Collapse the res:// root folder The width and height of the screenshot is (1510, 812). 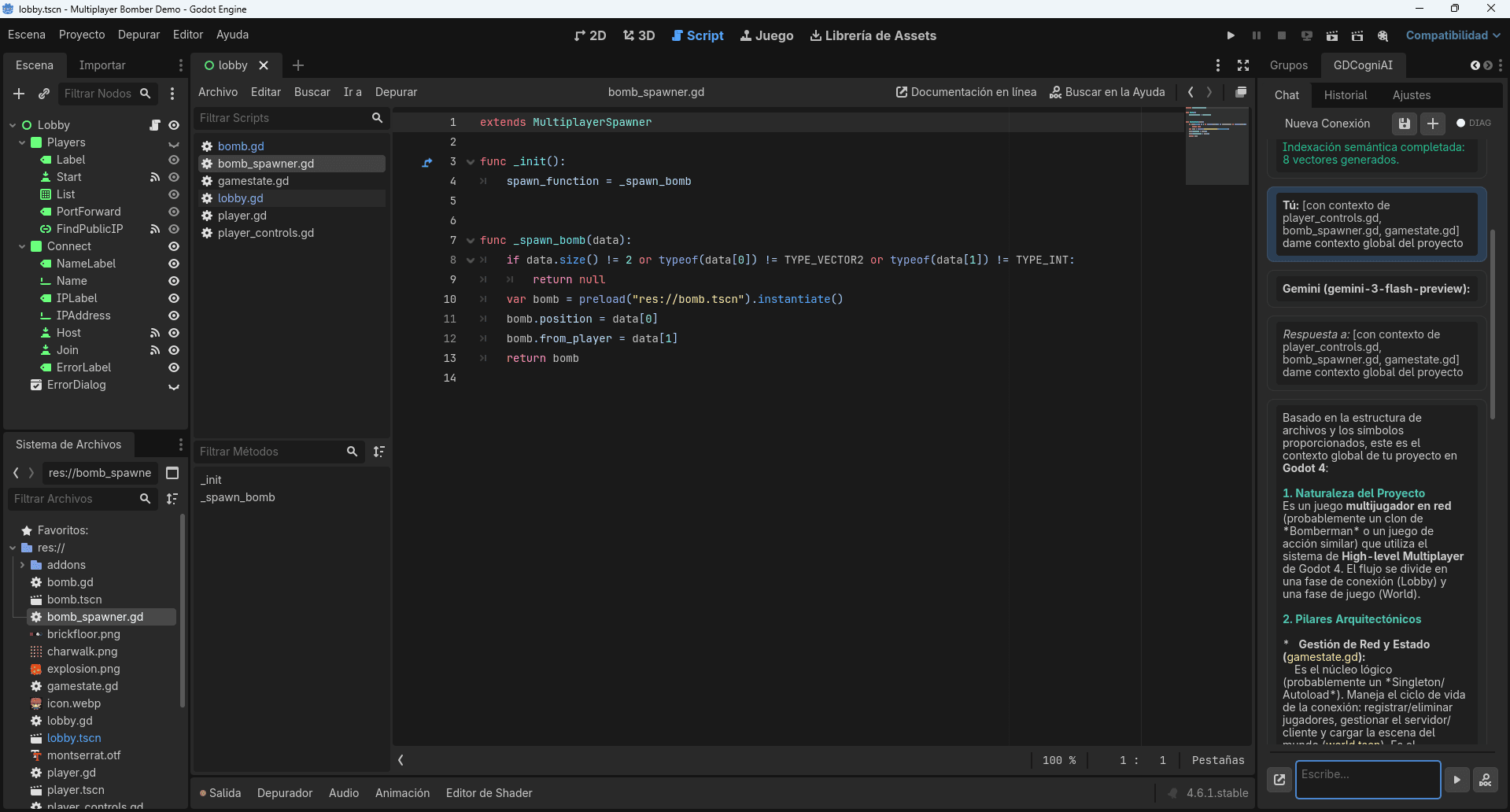point(13,548)
